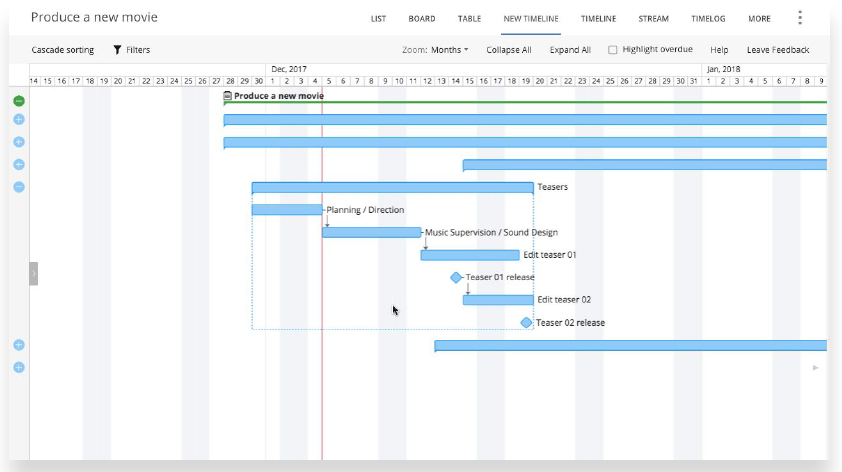
Task: Open the three-dot options menu
Action: coord(800,18)
